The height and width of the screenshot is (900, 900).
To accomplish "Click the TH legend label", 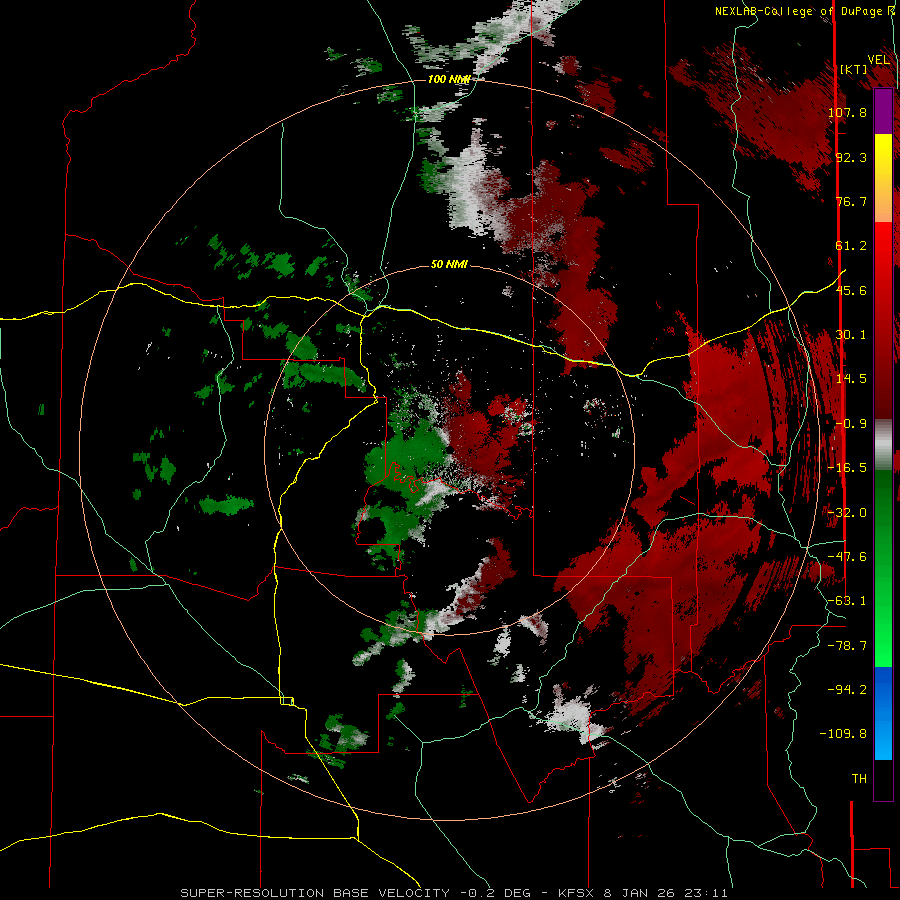I will click(x=859, y=779).
